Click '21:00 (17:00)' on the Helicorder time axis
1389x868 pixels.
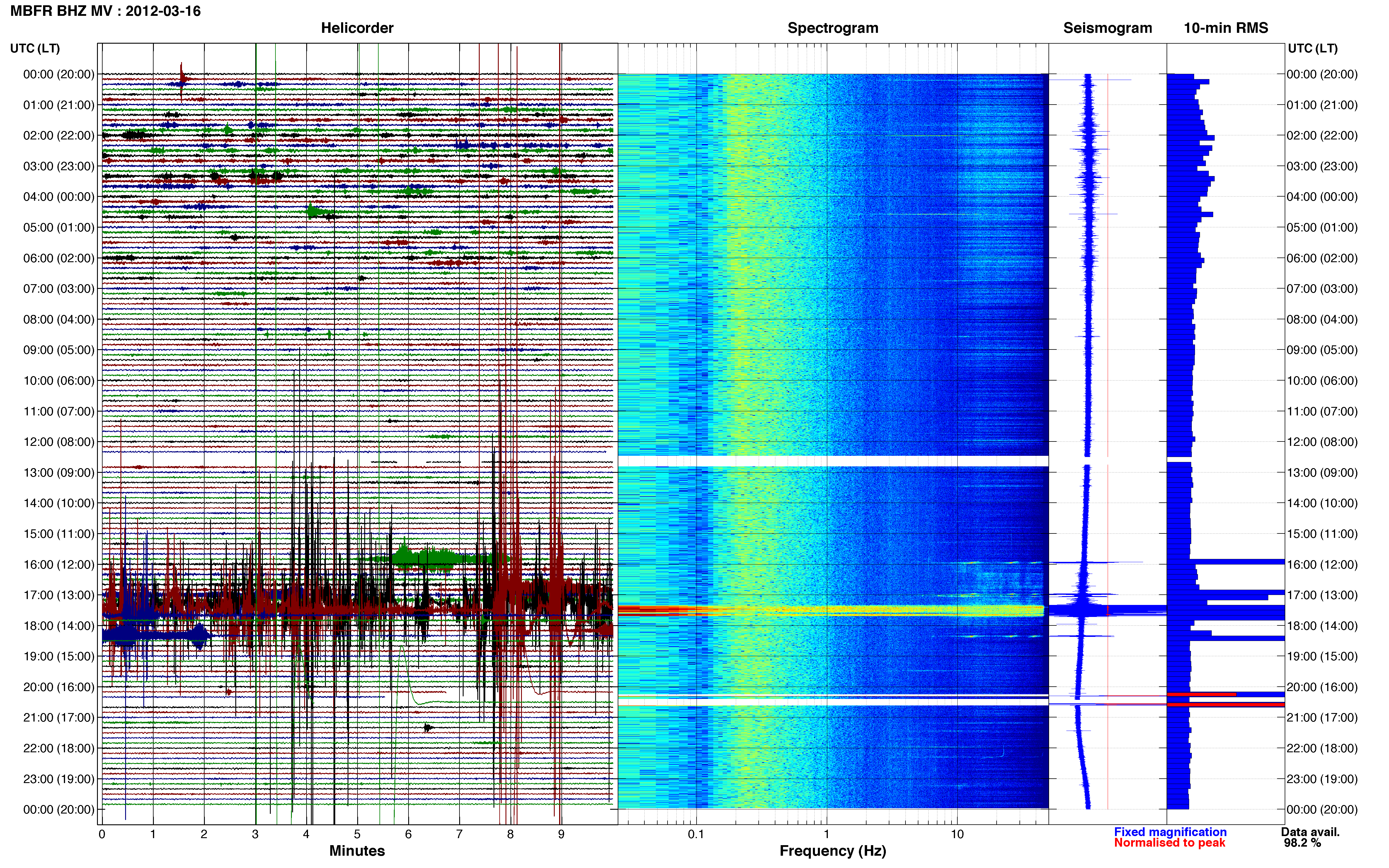click(59, 718)
